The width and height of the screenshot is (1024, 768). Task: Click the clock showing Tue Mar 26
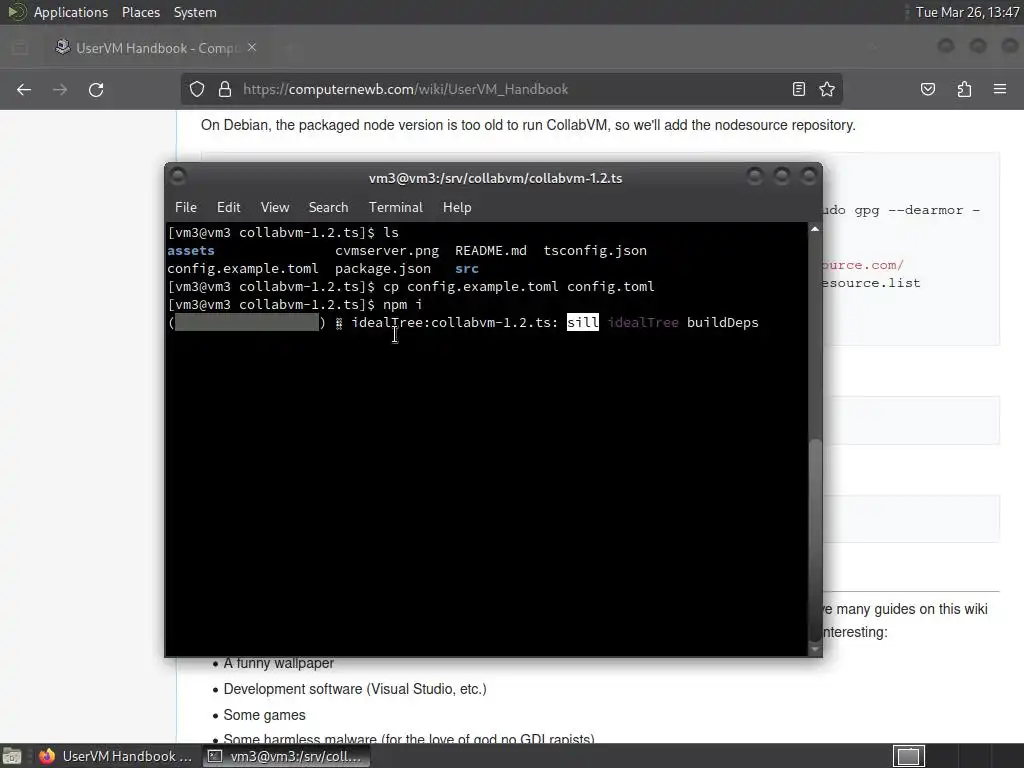967,12
